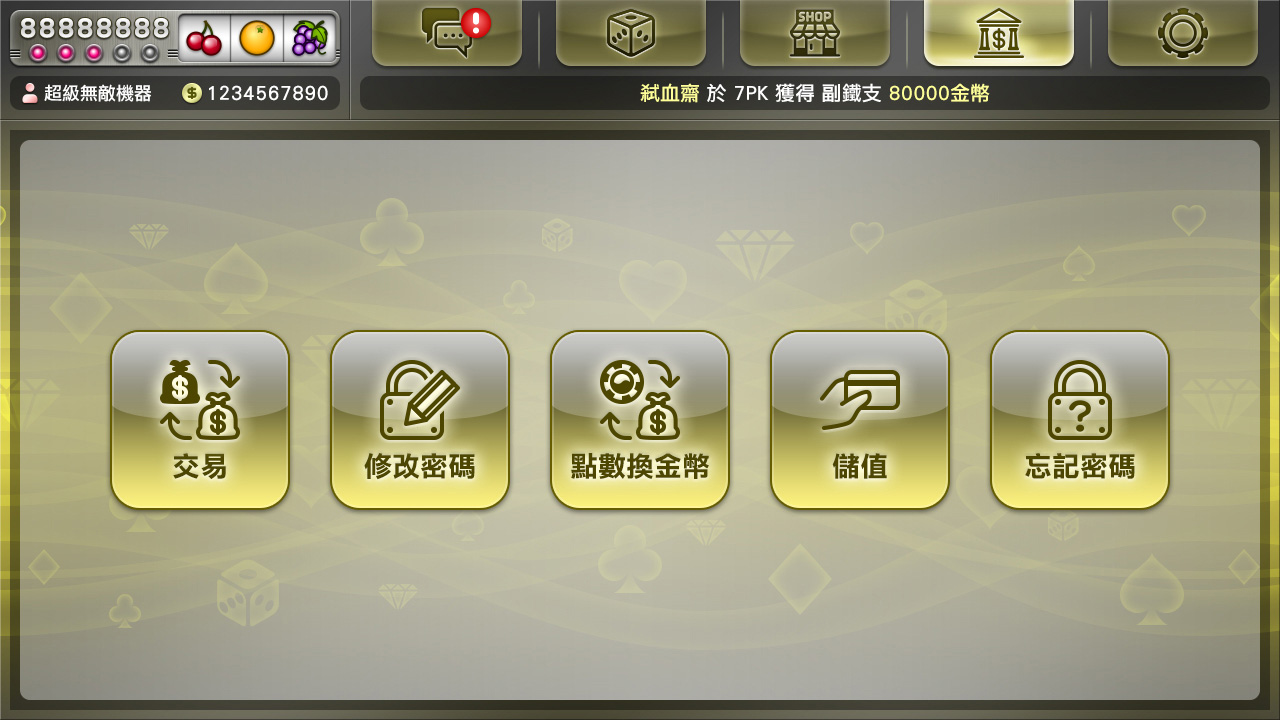Click the red exclamation notification badge
Screen dimensions: 1280x720
click(x=476, y=23)
